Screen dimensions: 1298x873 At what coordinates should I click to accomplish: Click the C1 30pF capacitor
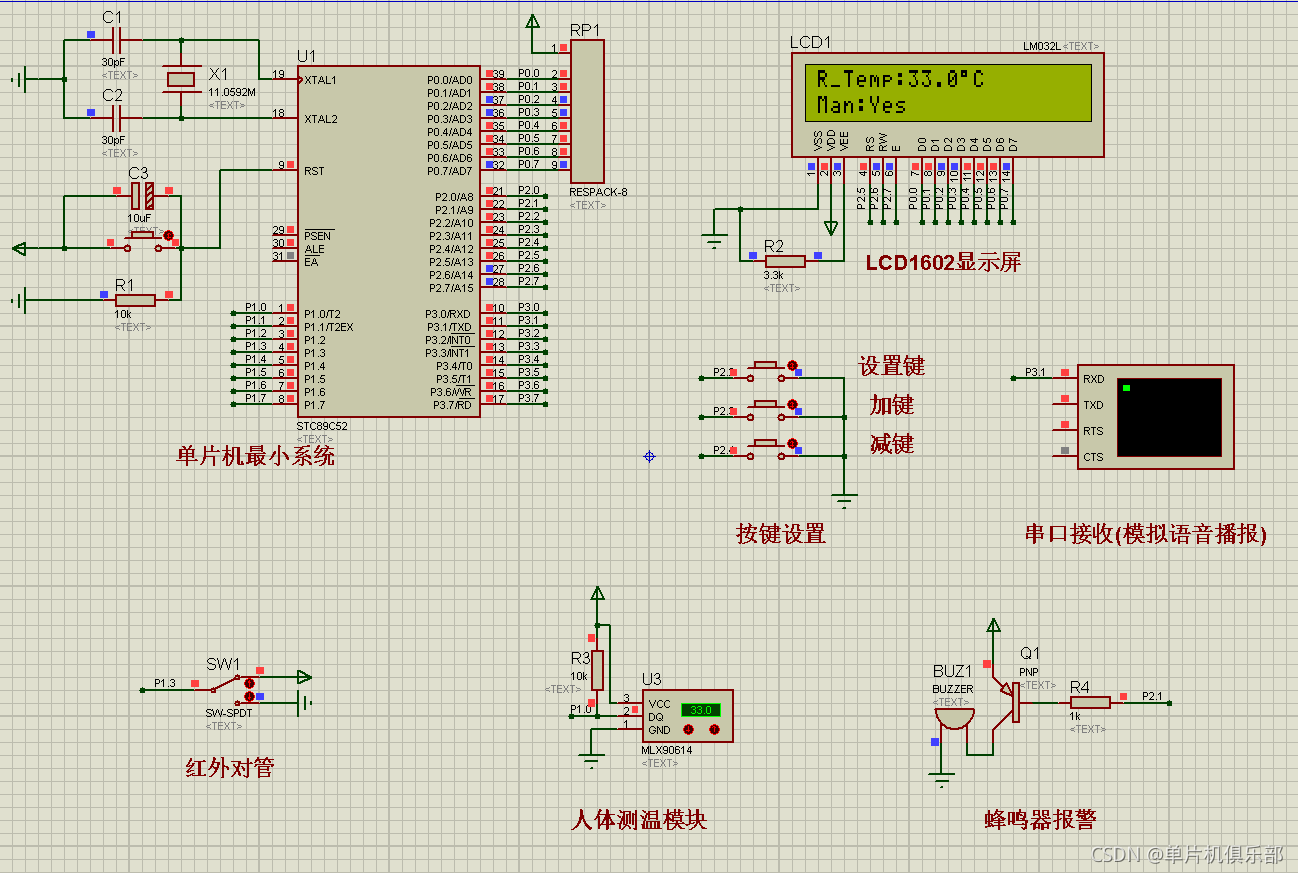tap(117, 41)
